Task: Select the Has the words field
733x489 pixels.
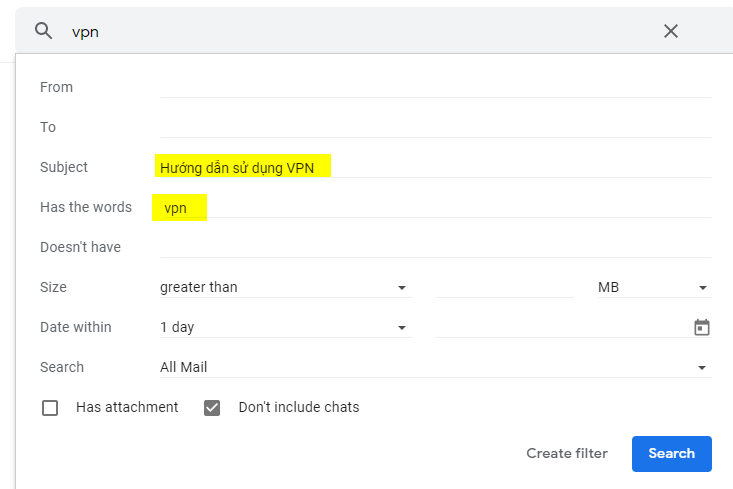Action: tap(435, 207)
